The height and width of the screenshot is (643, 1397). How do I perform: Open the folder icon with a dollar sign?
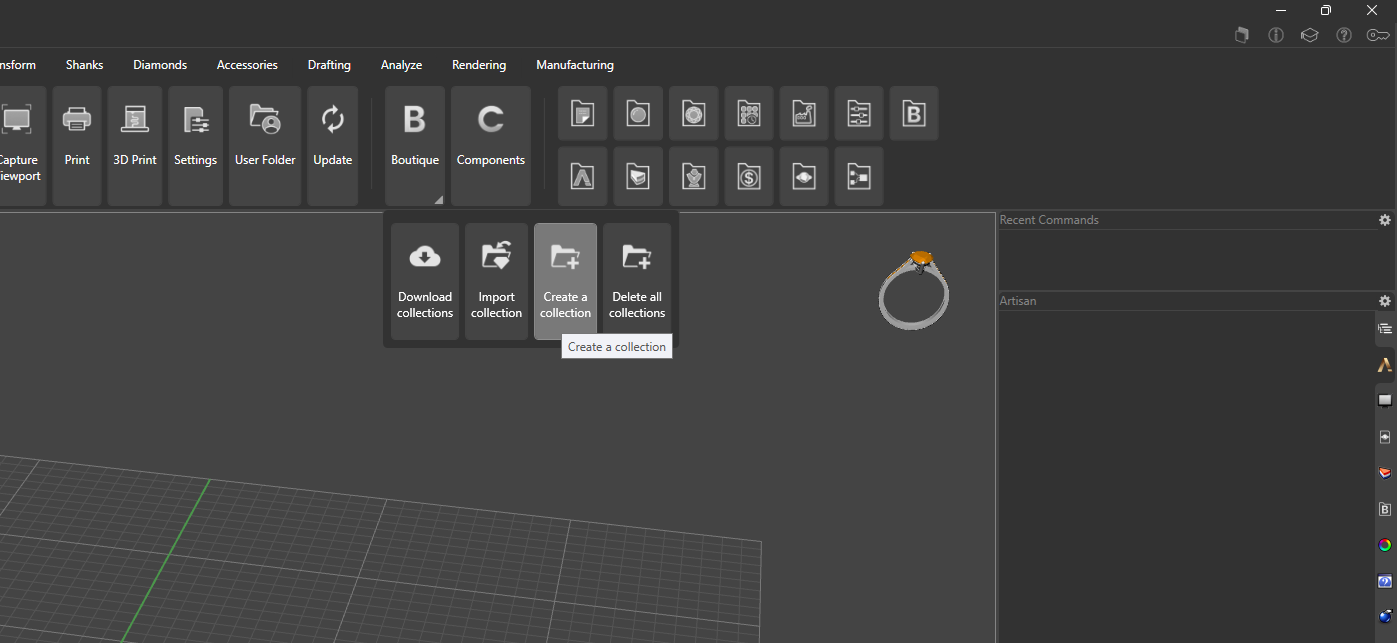click(x=749, y=176)
